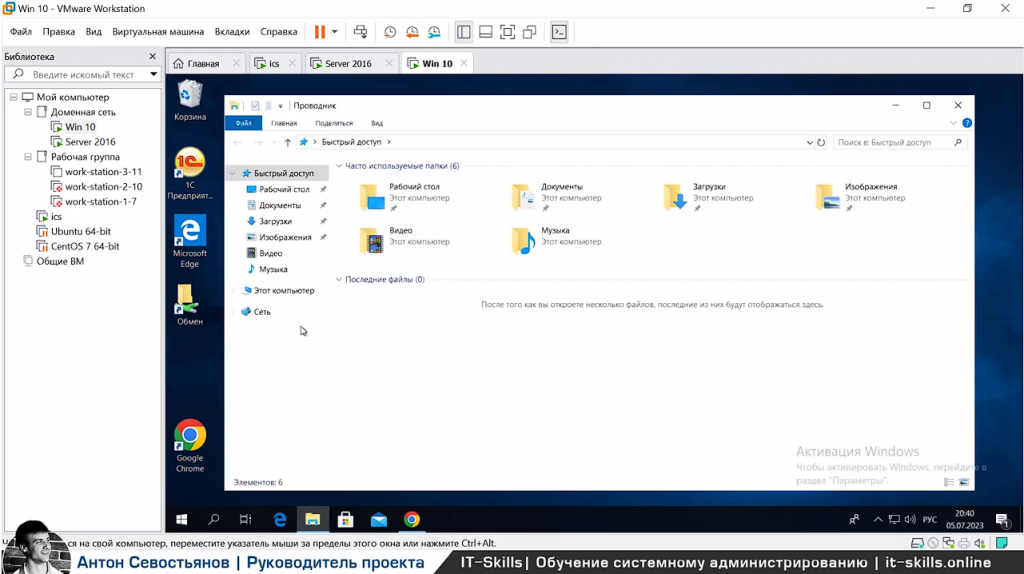1024x574 pixels.
Task: Click the Microsoft Edge desktop icon
Action: point(190,241)
